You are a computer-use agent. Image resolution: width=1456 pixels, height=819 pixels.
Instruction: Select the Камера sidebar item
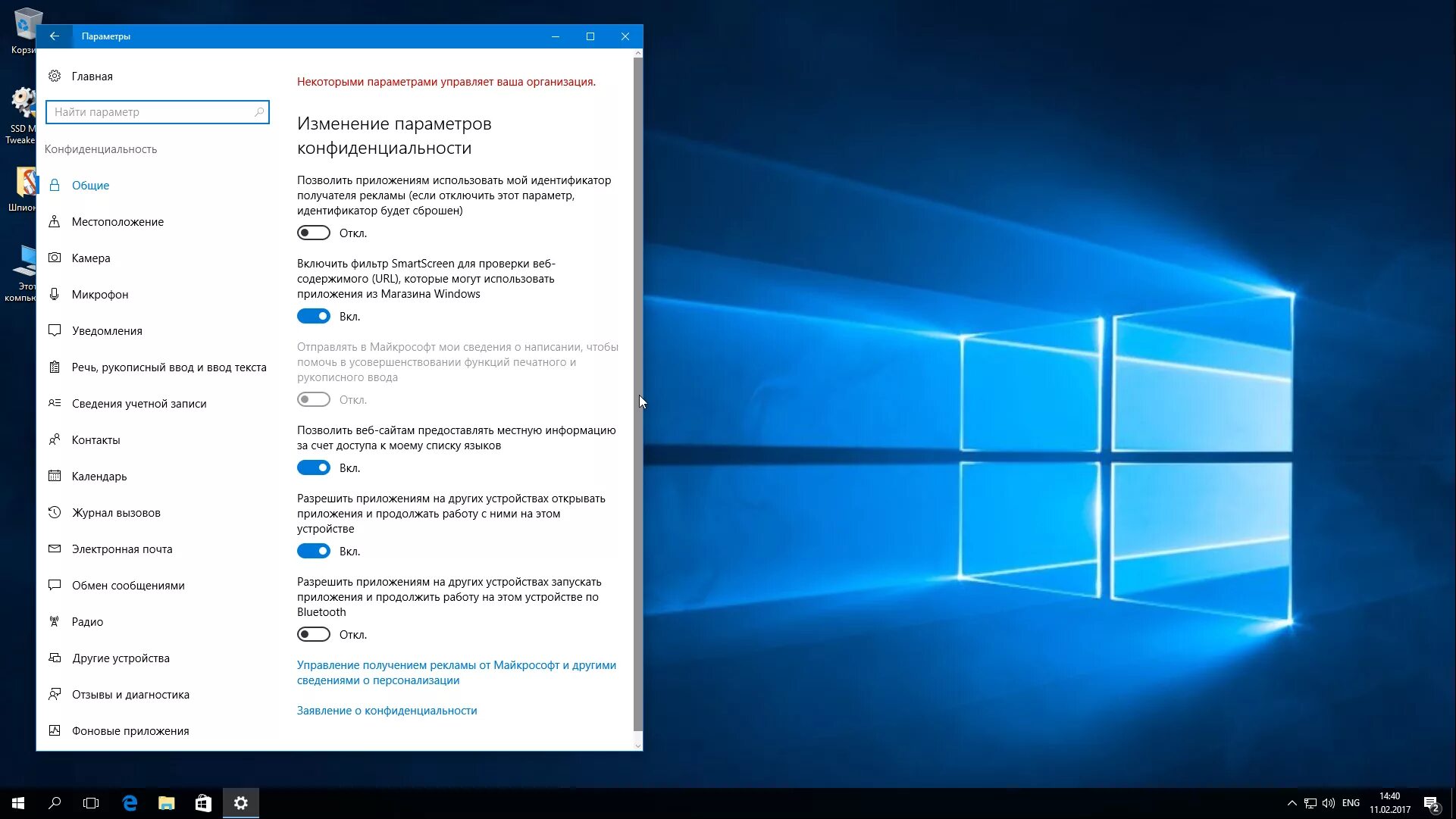[91, 258]
